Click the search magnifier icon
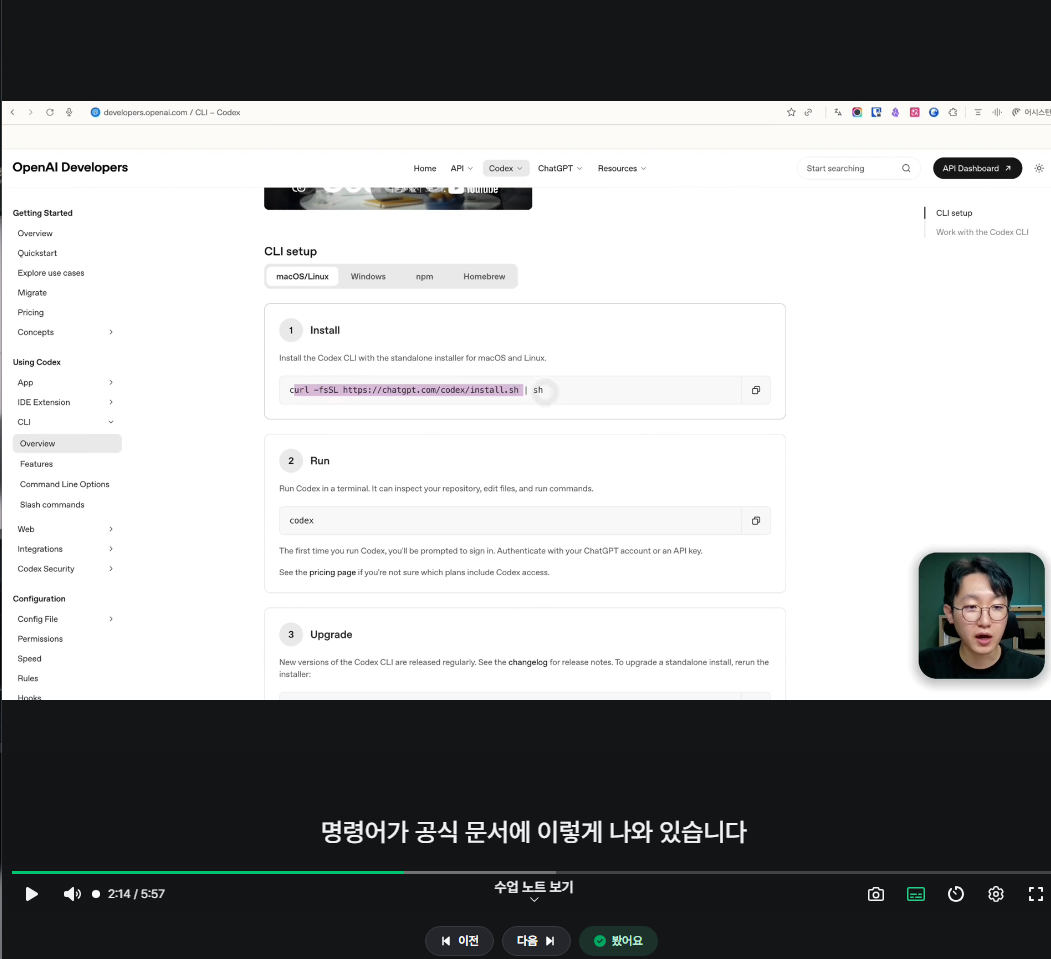The width and height of the screenshot is (1051, 959). [x=906, y=168]
